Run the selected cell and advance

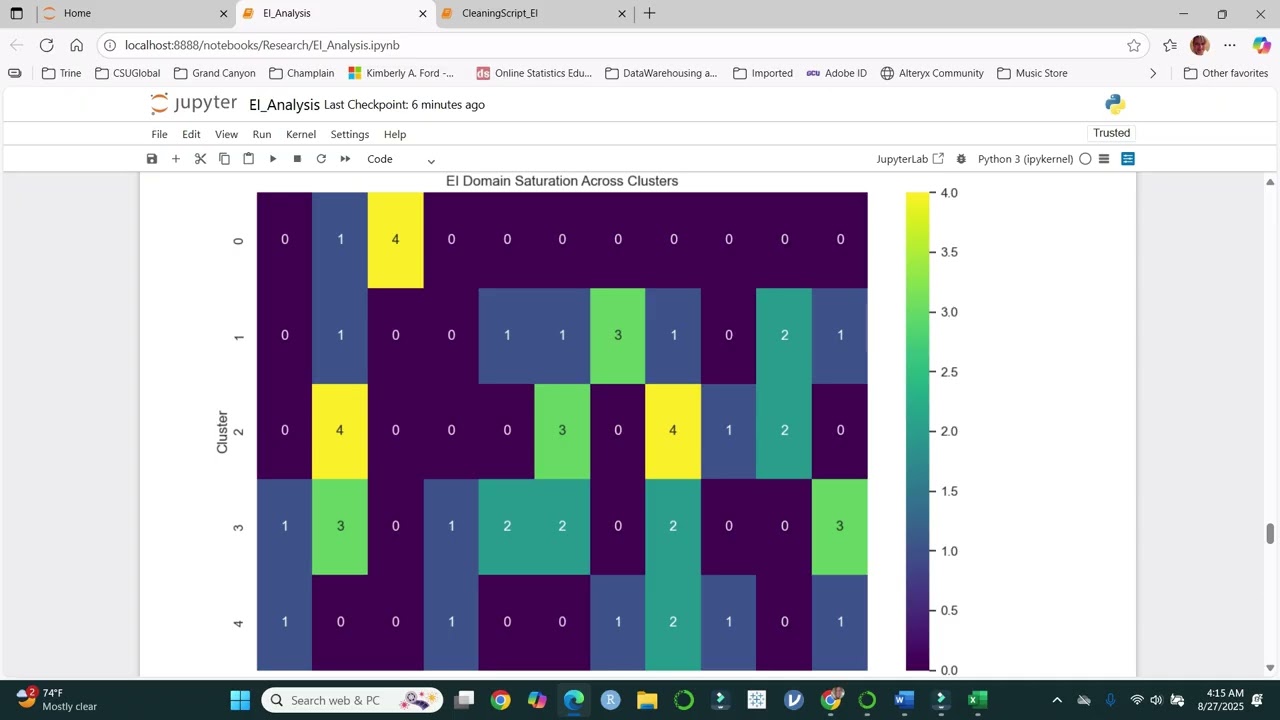pos(273,159)
